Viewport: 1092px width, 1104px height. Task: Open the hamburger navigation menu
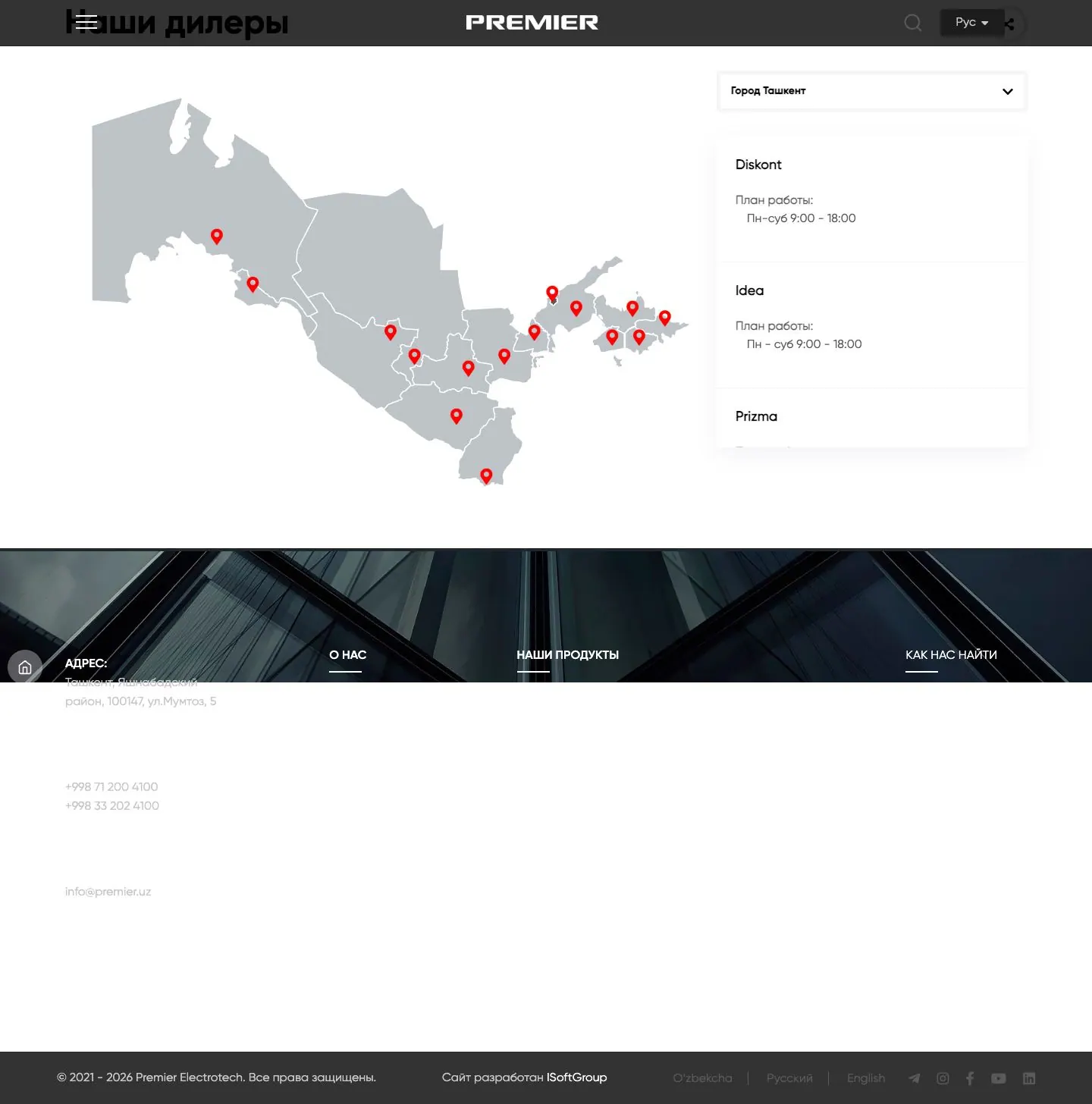pyautogui.click(x=86, y=22)
